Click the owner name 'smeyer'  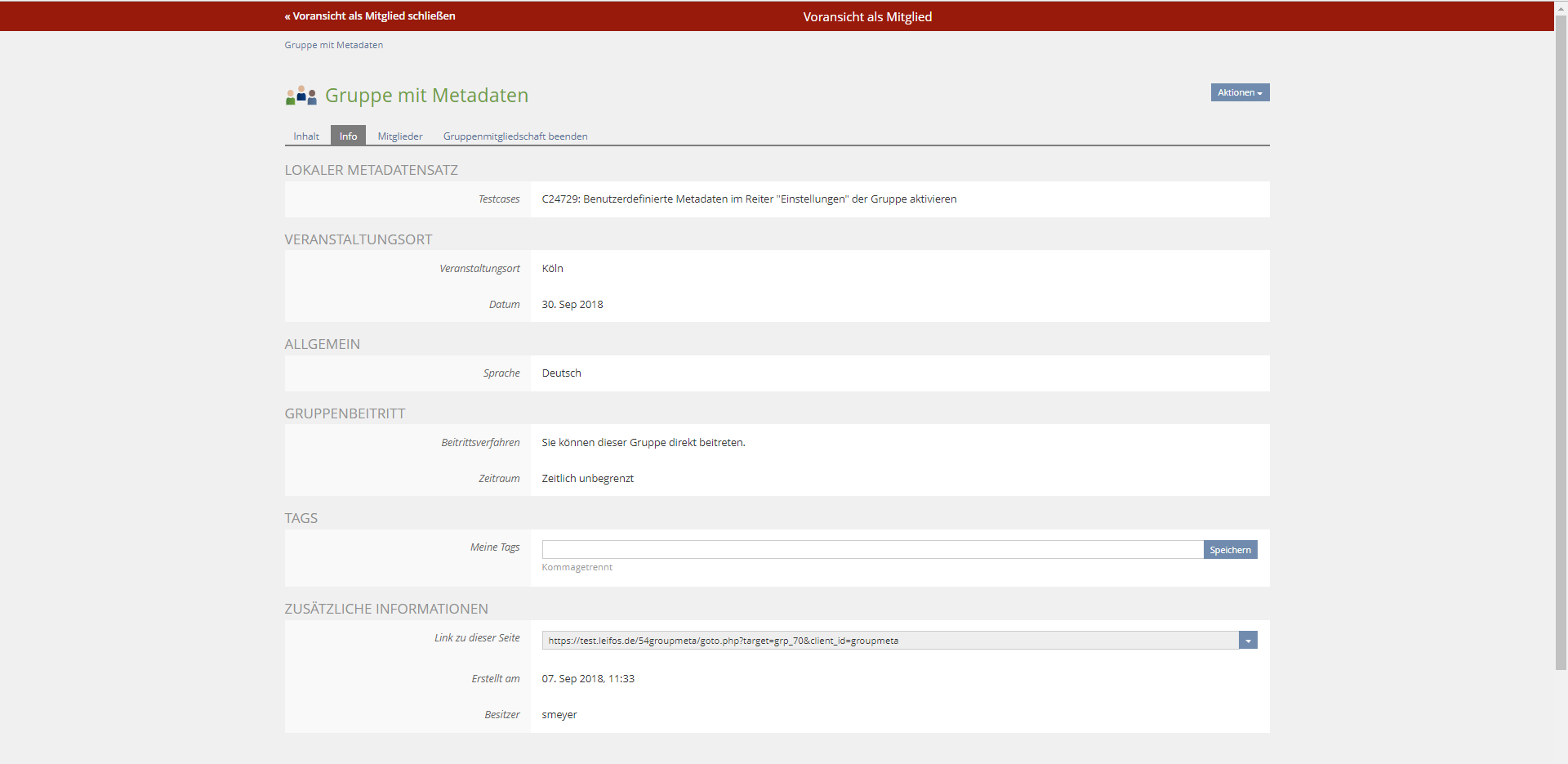[559, 715]
